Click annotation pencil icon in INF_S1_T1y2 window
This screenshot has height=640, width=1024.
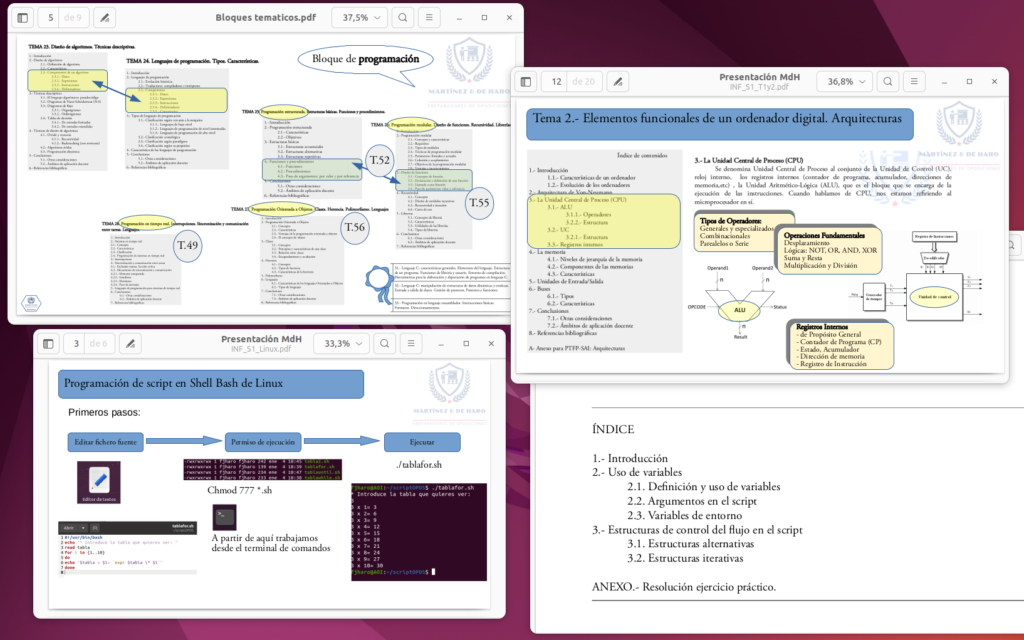pos(618,82)
